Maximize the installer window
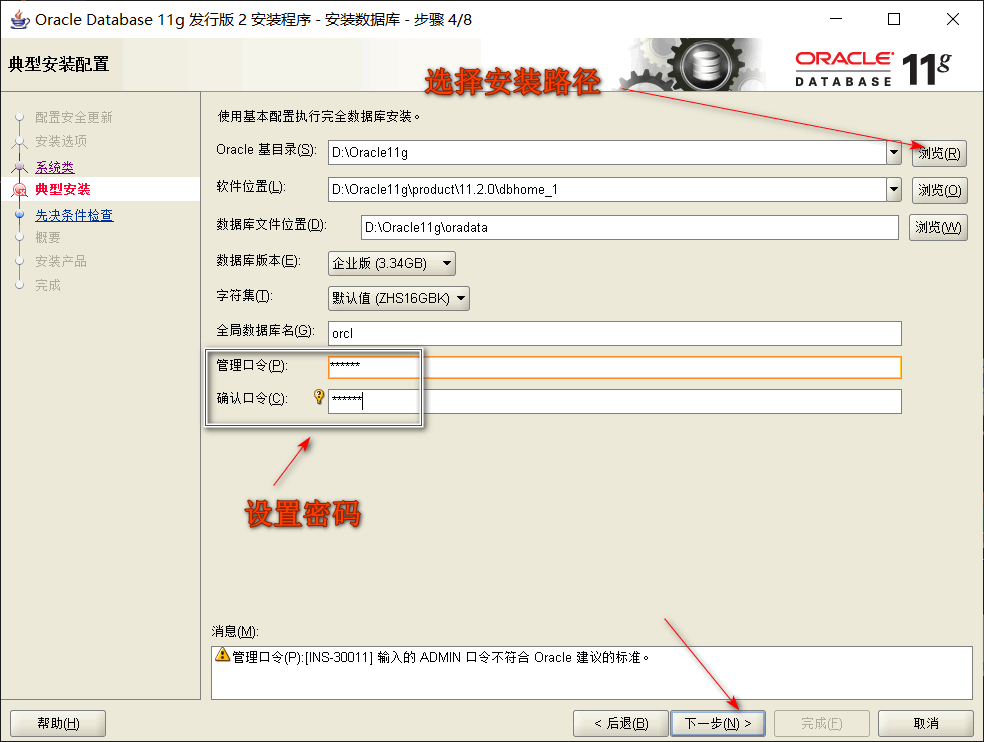Viewport: 984px width, 742px height. 894,19
